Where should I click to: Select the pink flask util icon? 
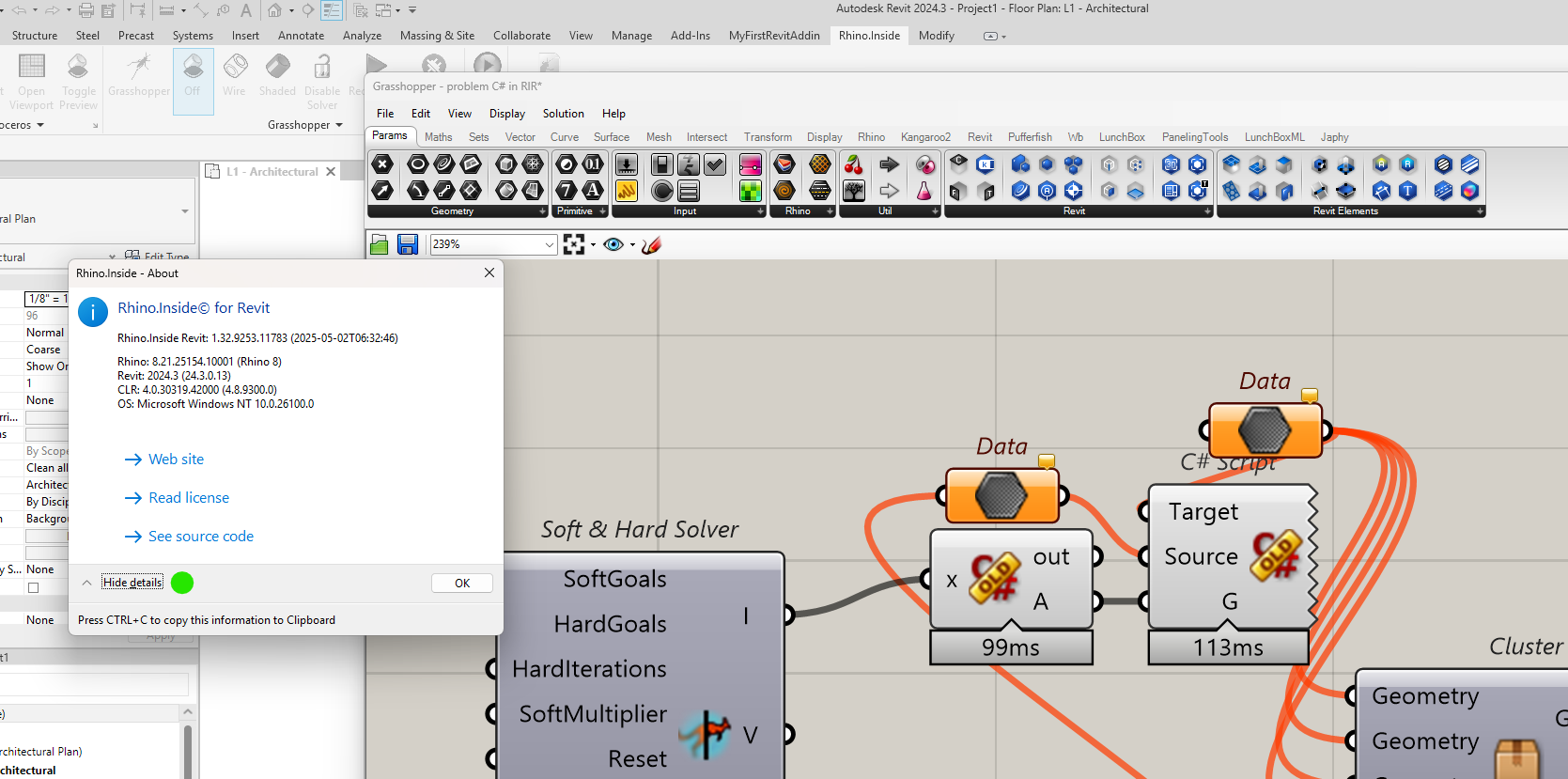(x=925, y=191)
